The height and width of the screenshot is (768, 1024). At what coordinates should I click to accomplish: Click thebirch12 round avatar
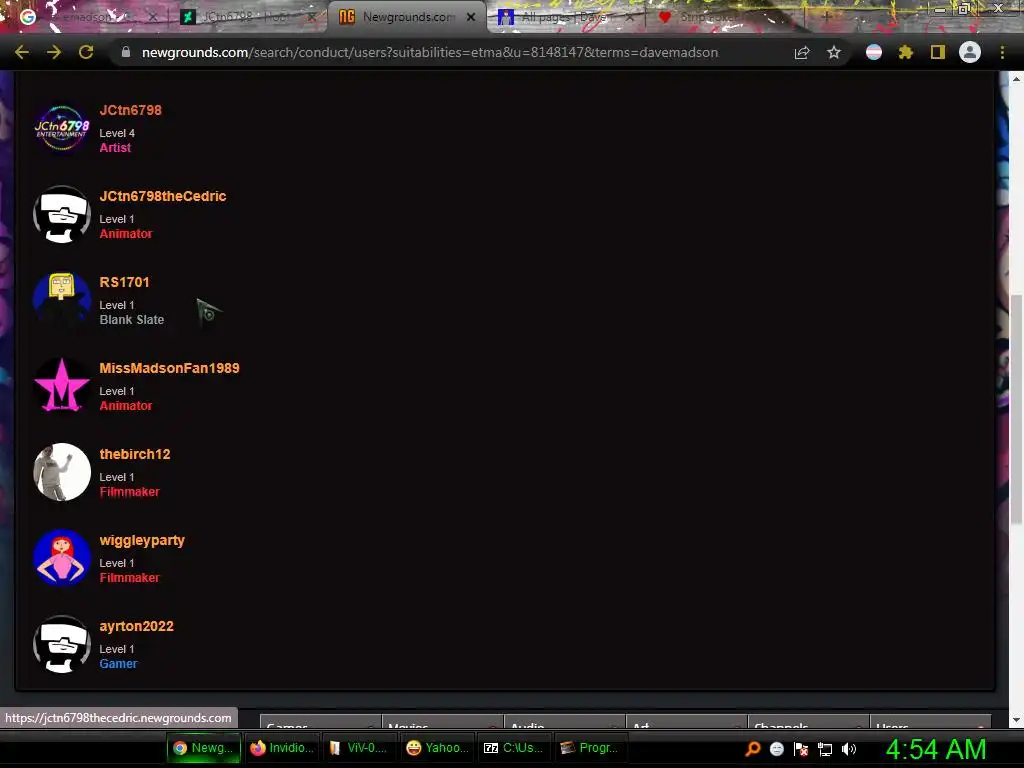[x=62, y=472]
